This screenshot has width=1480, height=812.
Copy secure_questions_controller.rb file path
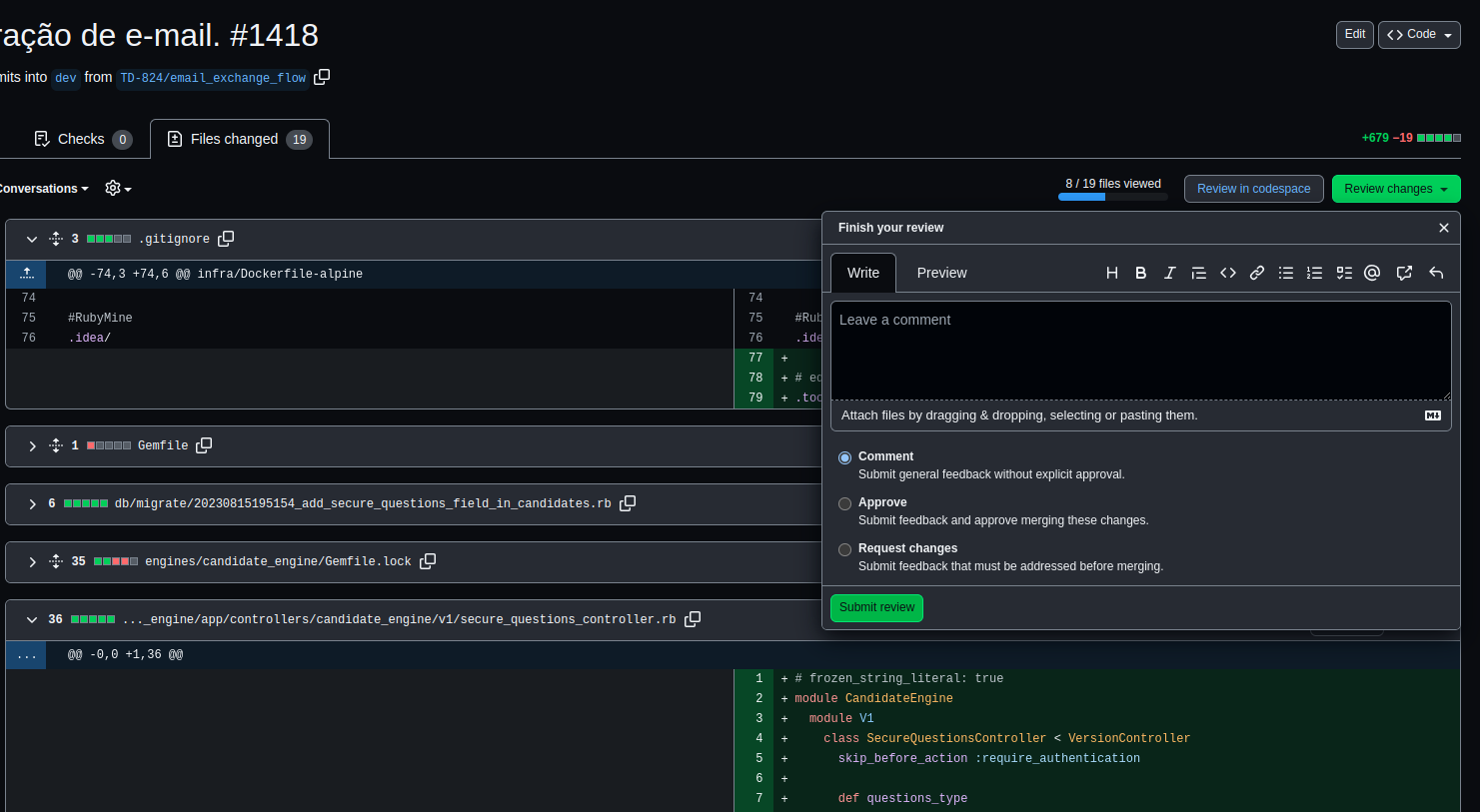[x=693, y=619]
